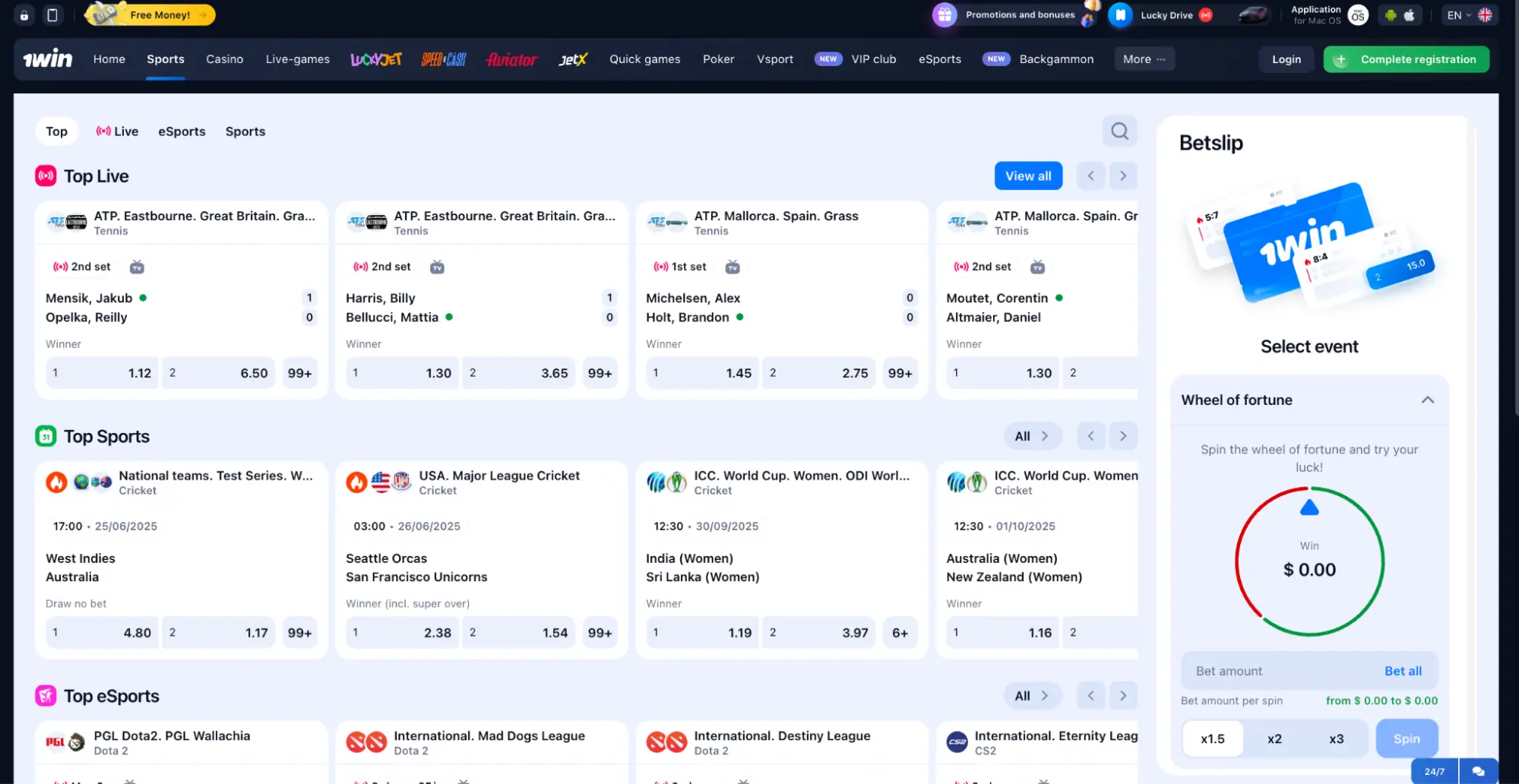Click the lock icon in the top bar
Viewport: 1519px width, 784px height.
(x=24, y=15)
